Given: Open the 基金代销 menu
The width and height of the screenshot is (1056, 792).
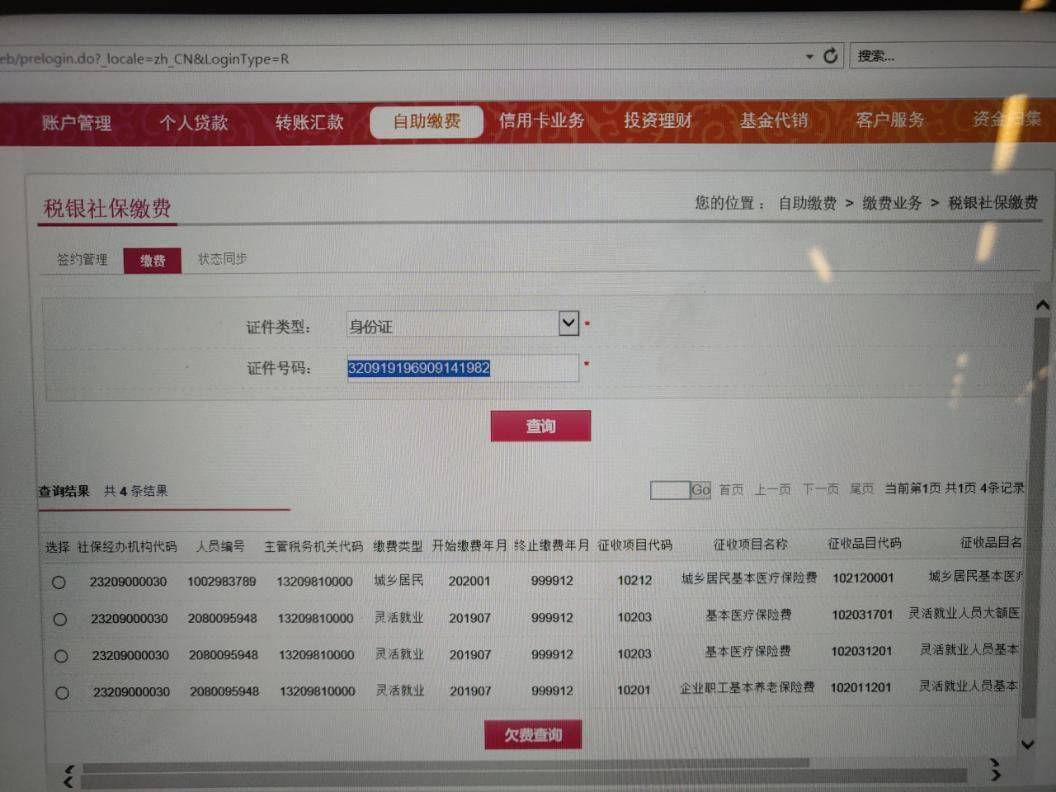Looking at the screenshot, I should pyautogui.click(x=774, y=121).
